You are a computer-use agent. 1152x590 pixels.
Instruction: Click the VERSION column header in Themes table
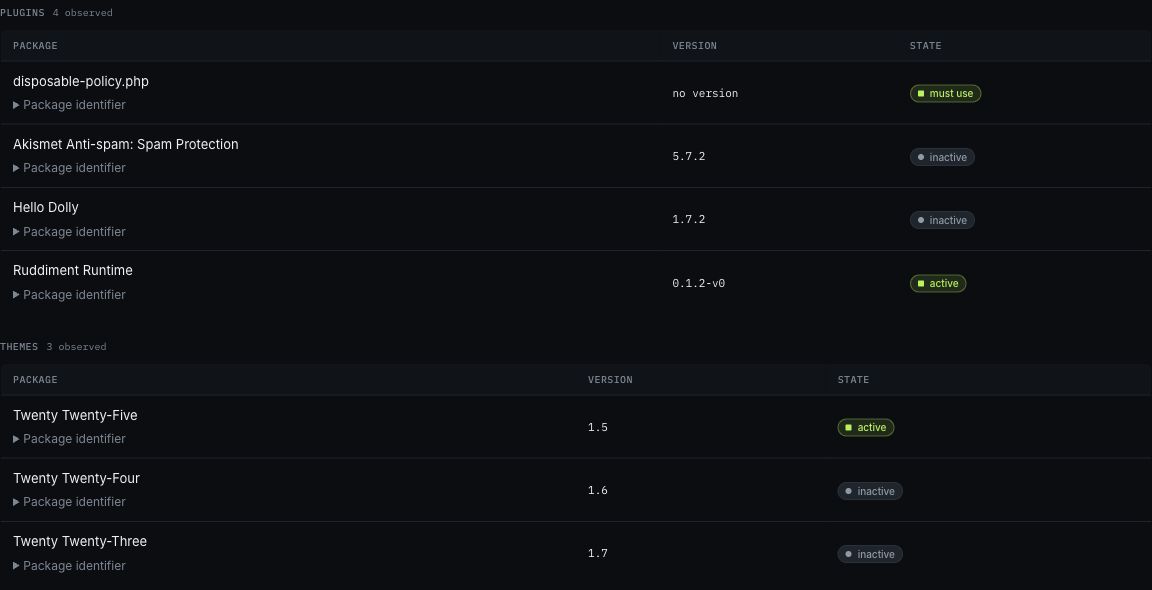coord(610,380)
